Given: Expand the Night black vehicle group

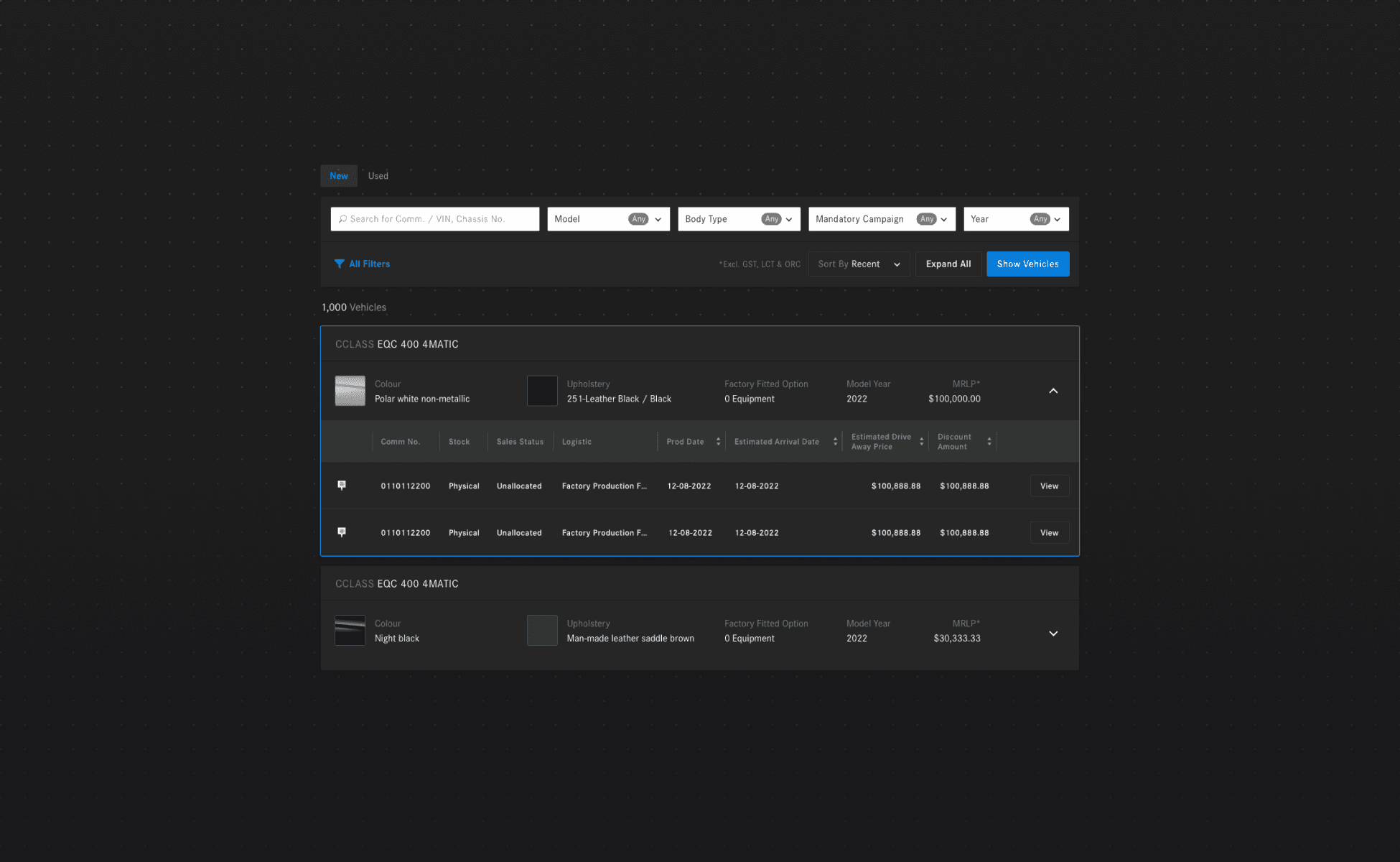Looking at the screenshot, I should tap(1053, 634).
